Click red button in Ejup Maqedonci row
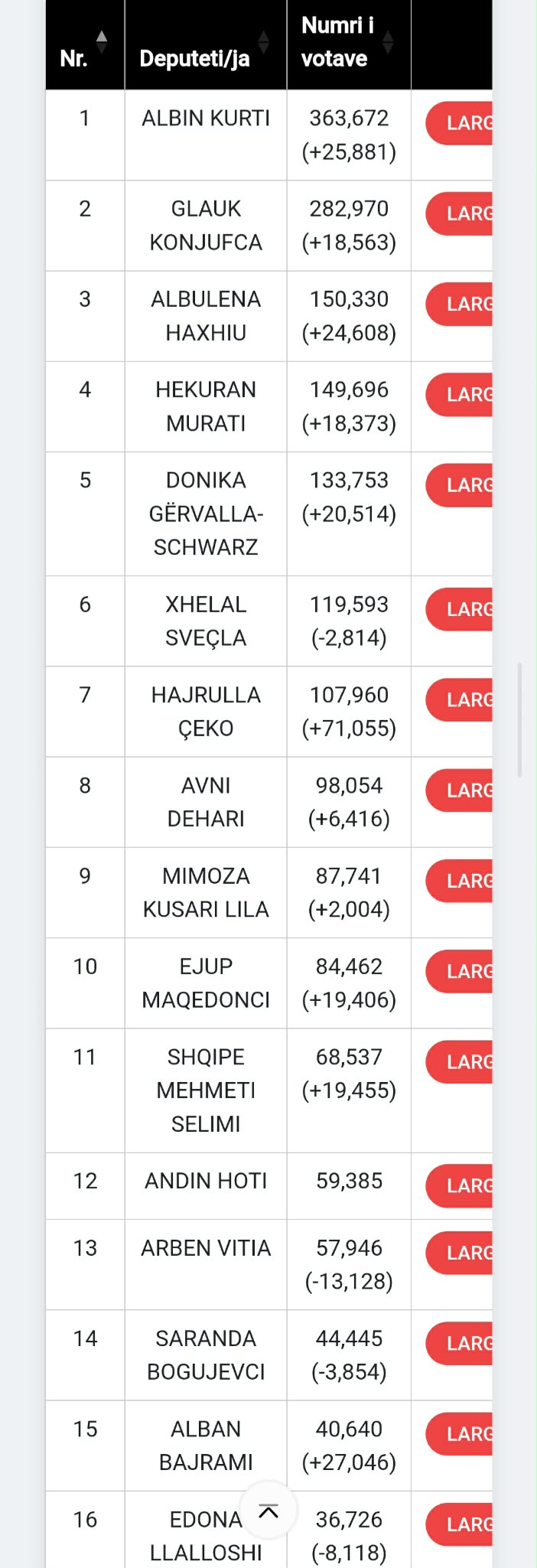 [460, 971]
